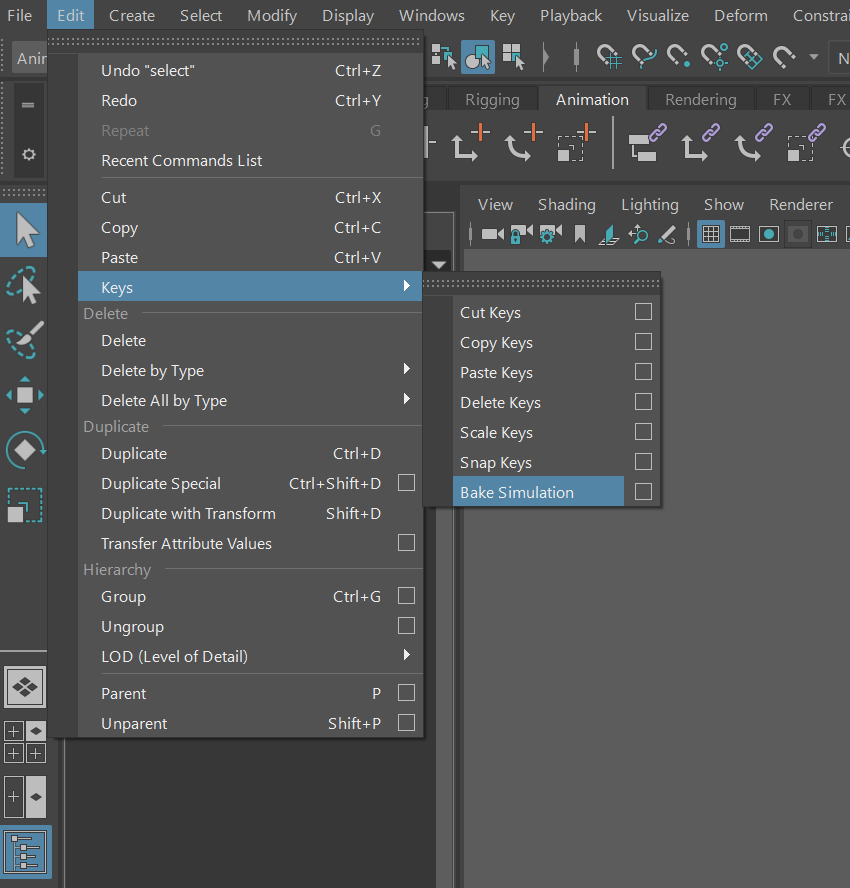
Task: Tear off the Keys submenu via dotted bar
Action: click(x=541, y=284)
